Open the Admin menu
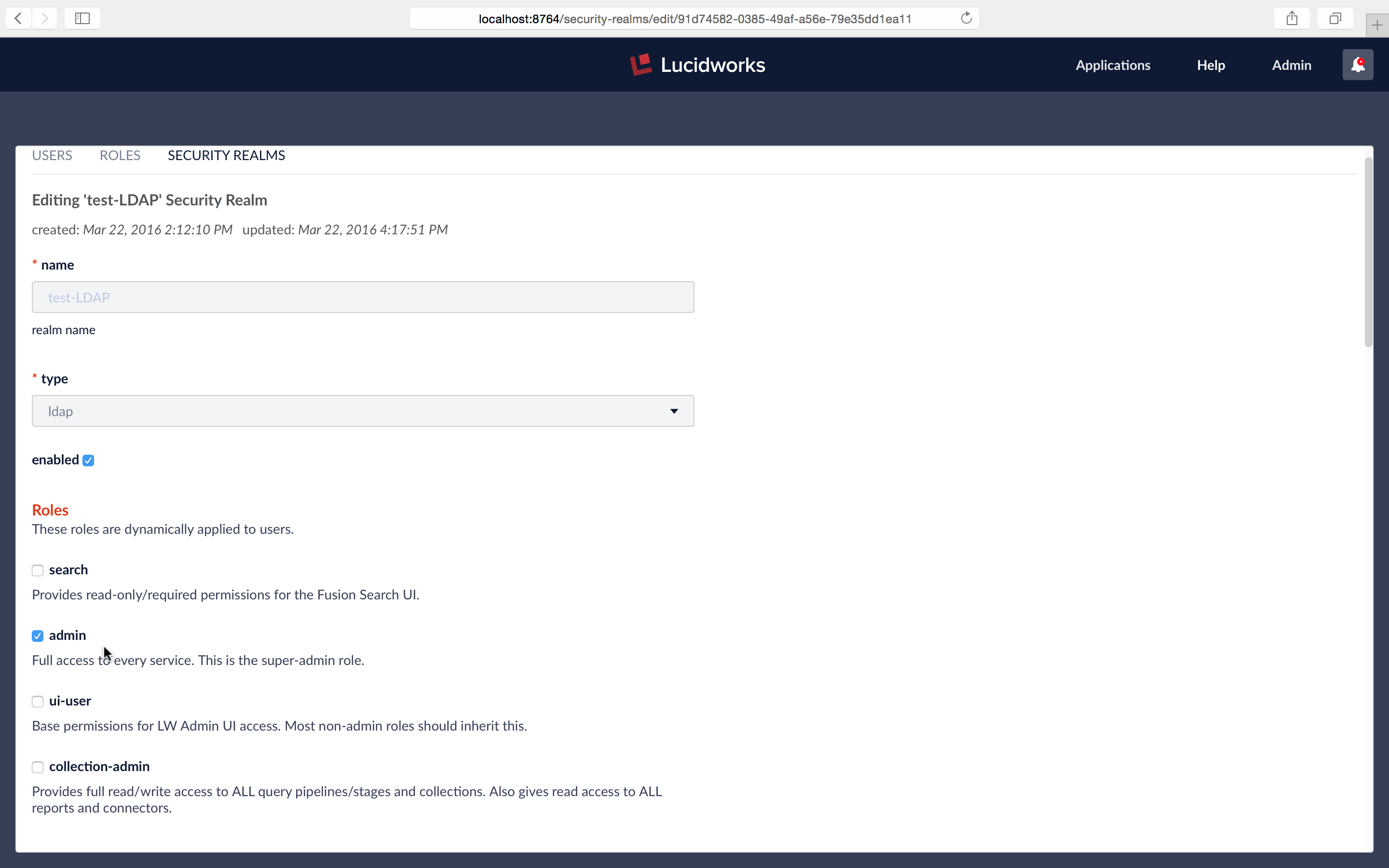The height and width of the screenshot is (868, 1389). (1292, 65)
